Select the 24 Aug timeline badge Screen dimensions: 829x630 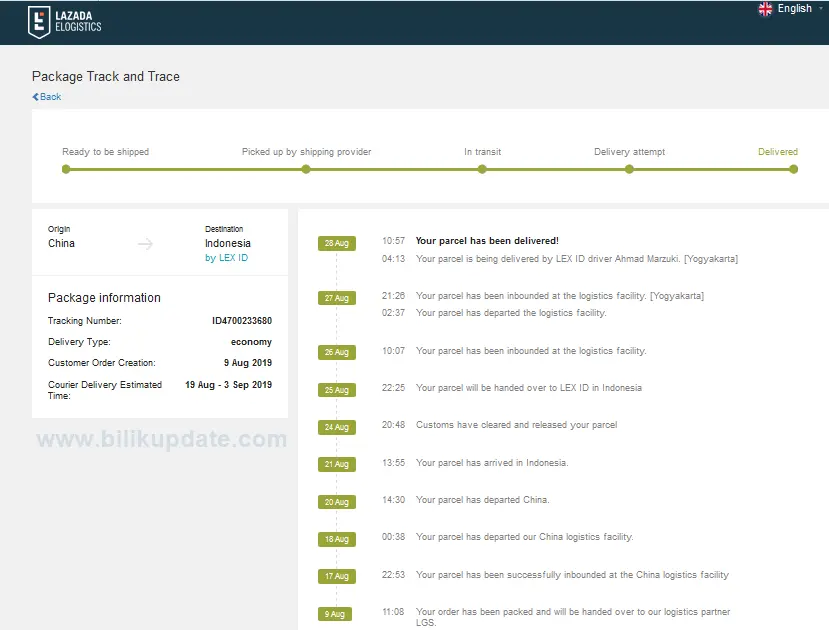tap(336, 427)
